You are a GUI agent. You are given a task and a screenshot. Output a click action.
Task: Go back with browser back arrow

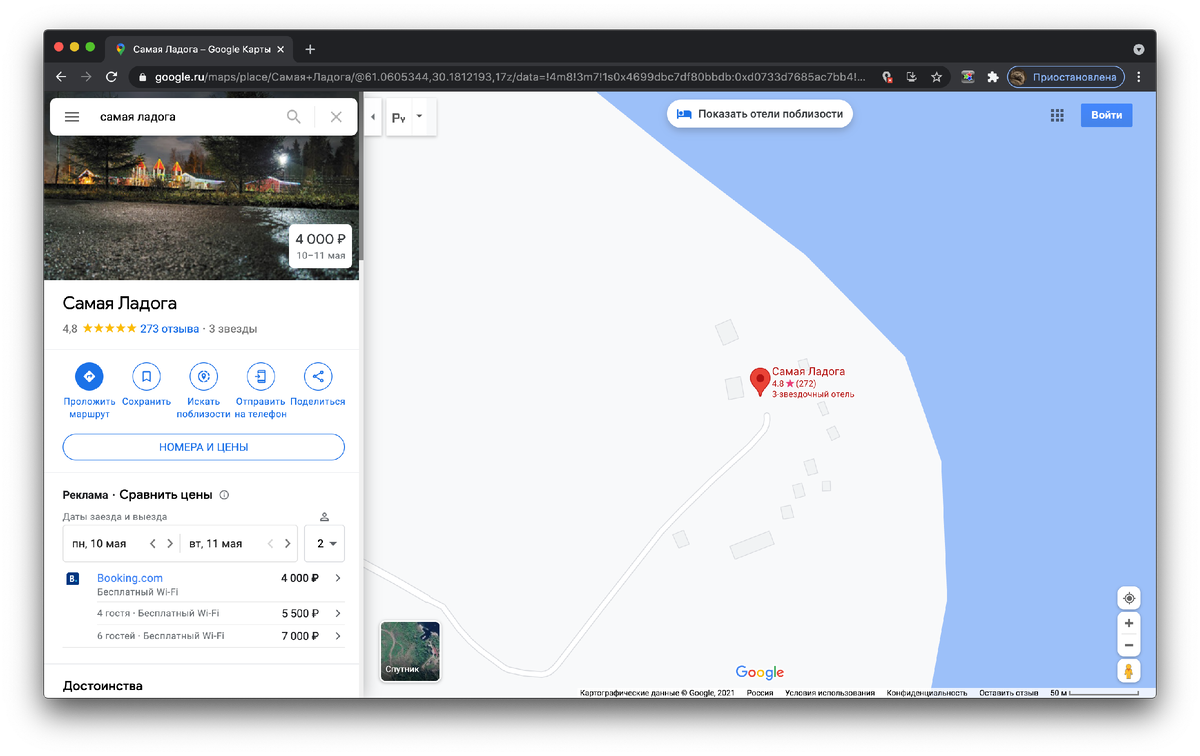(61, 77)
